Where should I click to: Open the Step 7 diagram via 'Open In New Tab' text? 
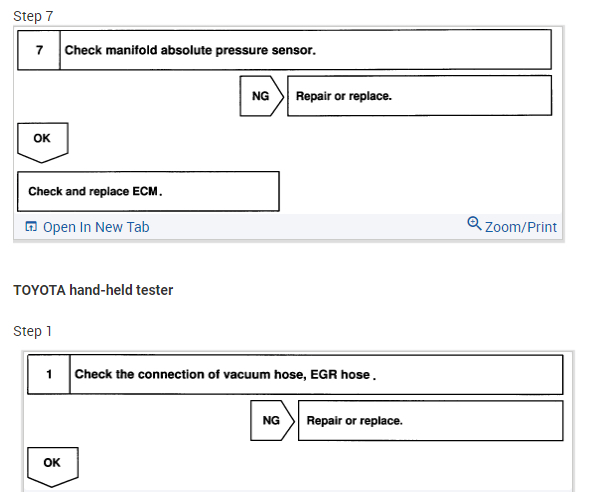[96, 227]
